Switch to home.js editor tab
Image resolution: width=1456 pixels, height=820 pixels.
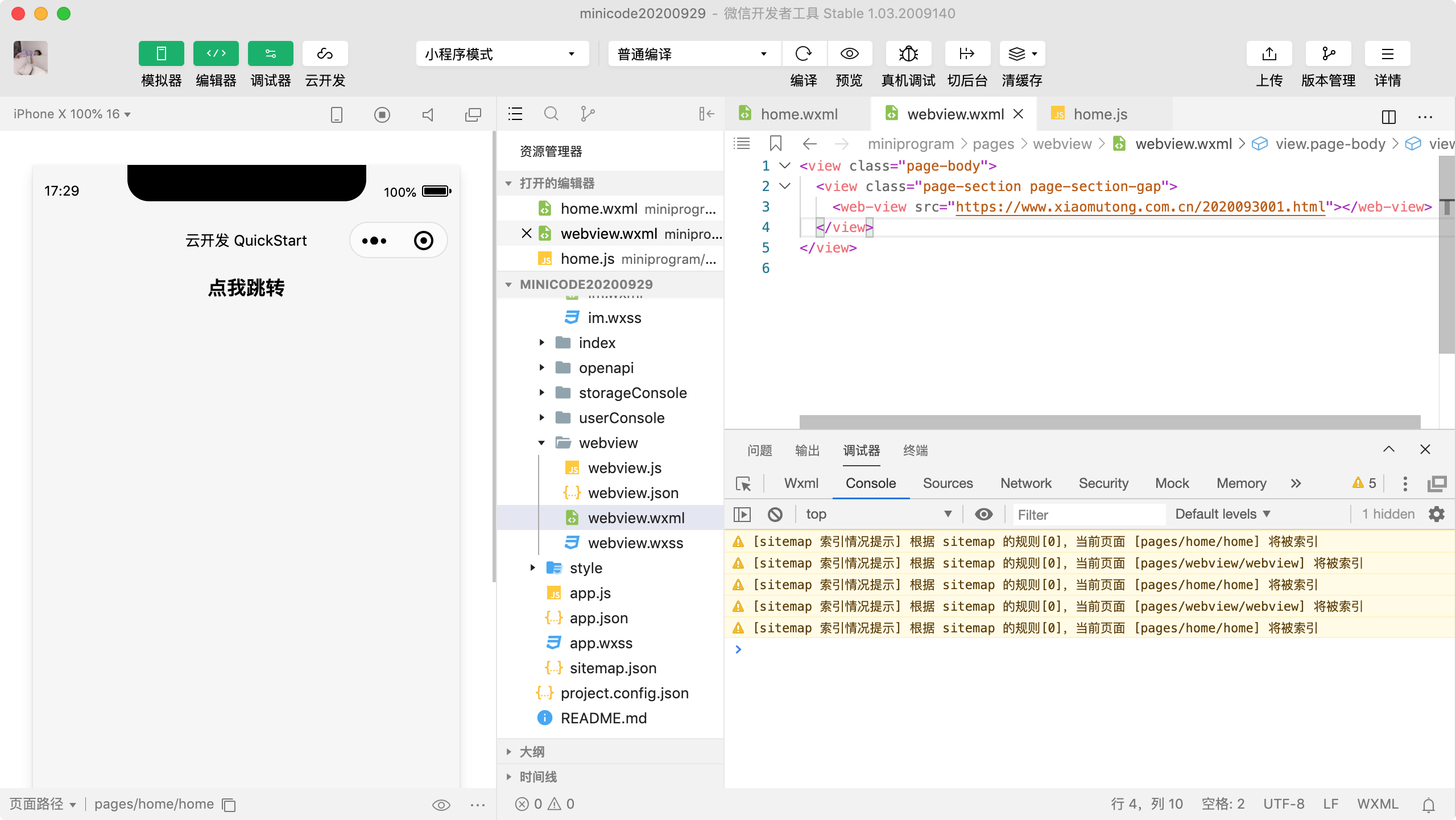(1099, 114)
